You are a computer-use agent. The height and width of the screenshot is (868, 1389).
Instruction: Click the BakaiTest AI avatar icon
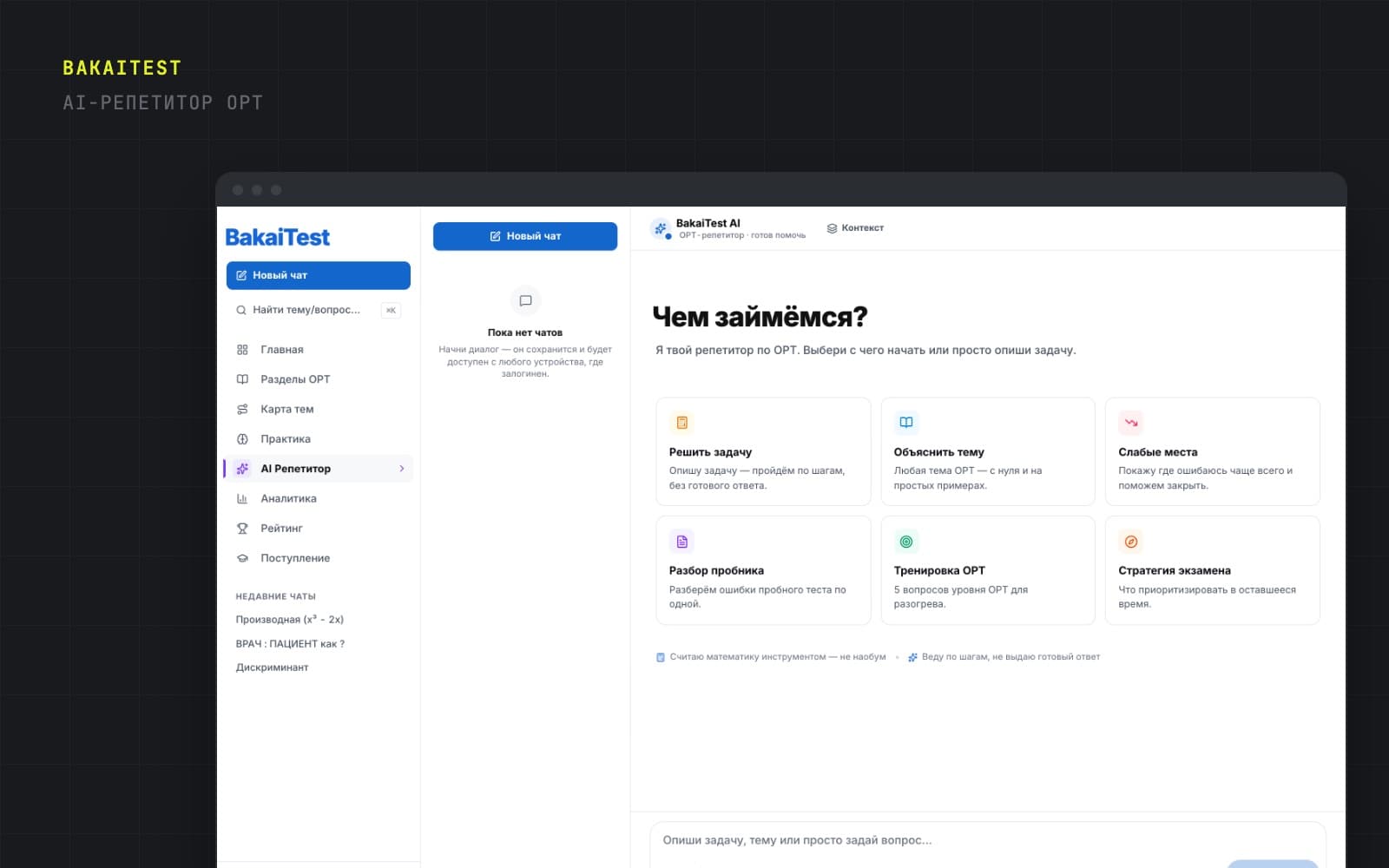coord(661,228)
